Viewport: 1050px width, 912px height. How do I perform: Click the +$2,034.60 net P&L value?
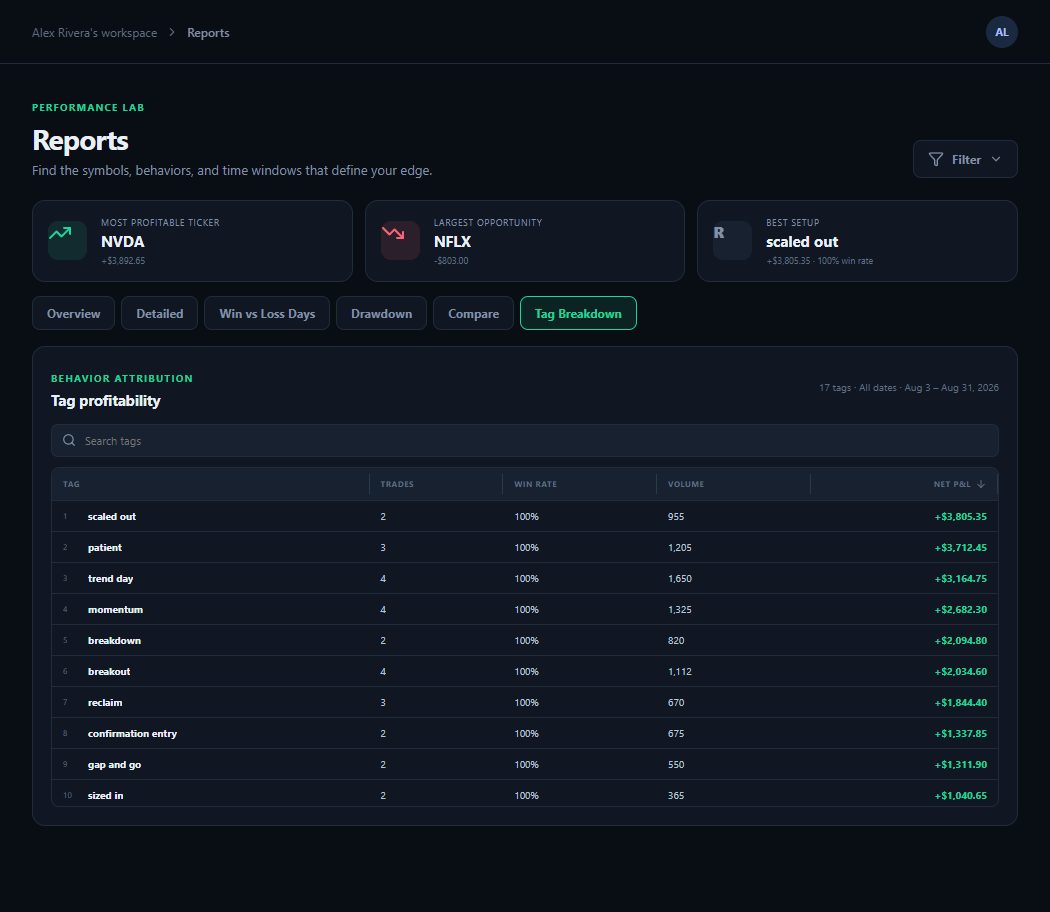click(960, 672)
